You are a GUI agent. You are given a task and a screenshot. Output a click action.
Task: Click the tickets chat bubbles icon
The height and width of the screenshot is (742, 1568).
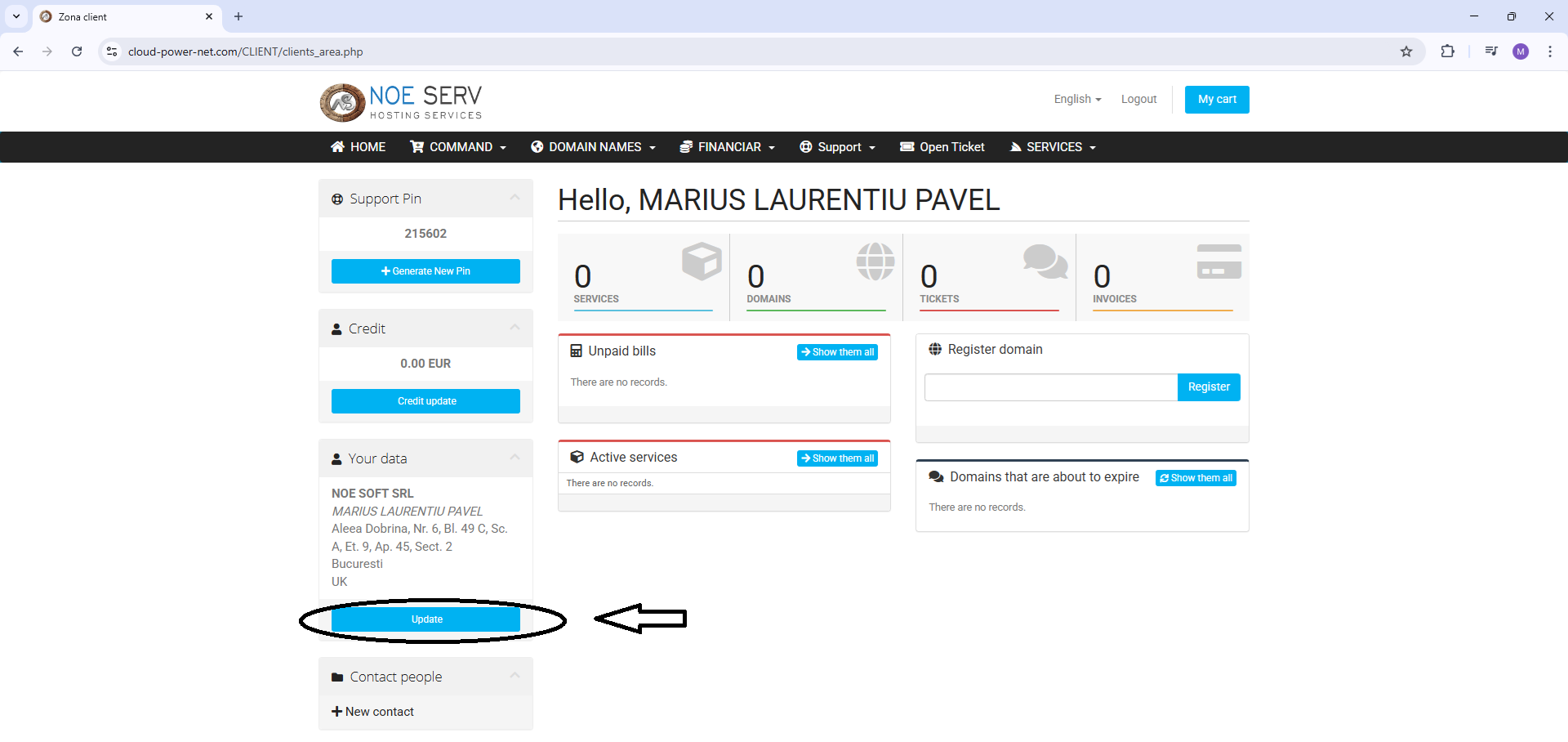click(x=1045, y=261)
